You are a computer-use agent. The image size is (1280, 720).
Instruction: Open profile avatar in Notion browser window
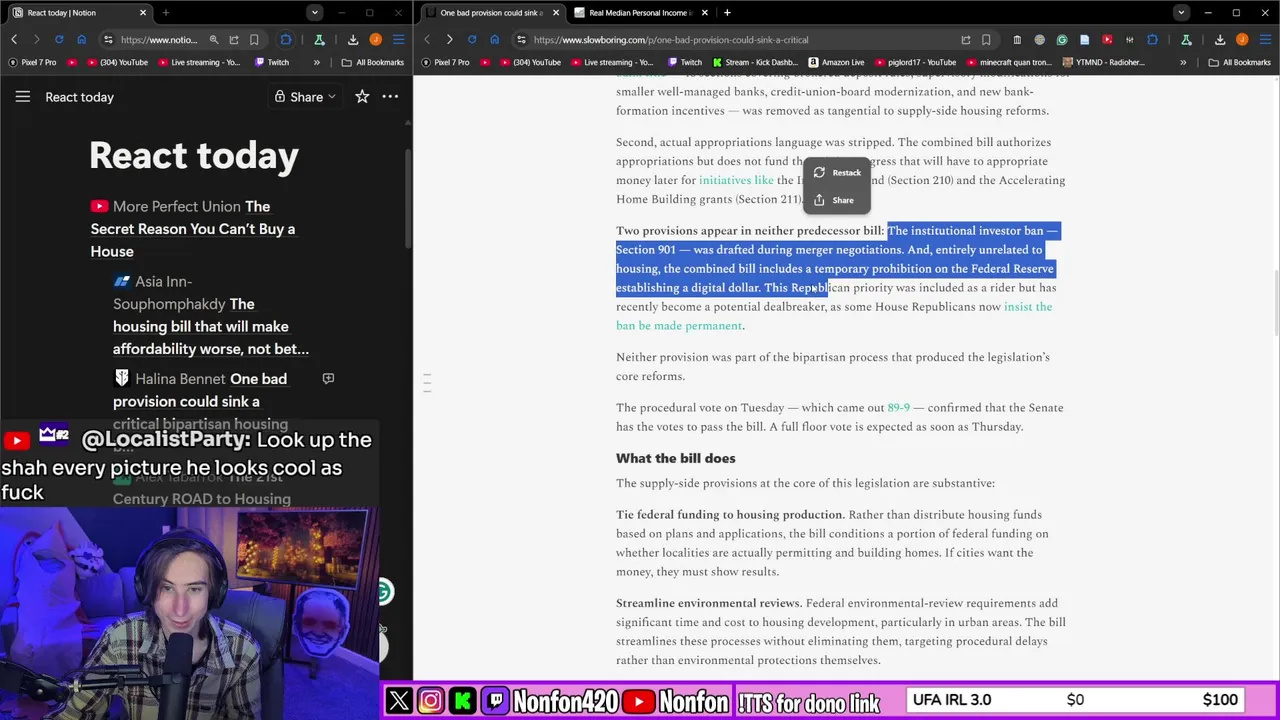(x=376, y=40)
